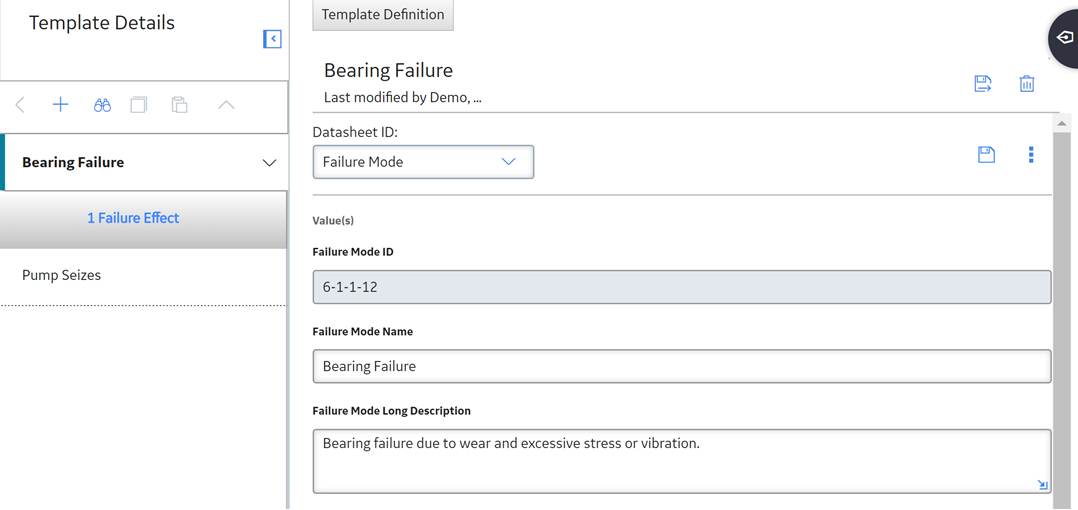Click the back arrow in left toolbar
Image resolution: width=1078 pixels, height=510 pixels.
(20, 105)
